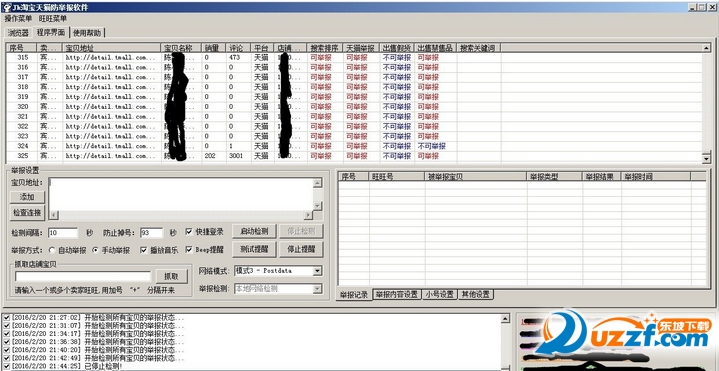The width and height of the screenshot is (719, 371).
Task: Uncheck the log entry timestamped 21:27:02
Action: [7, 317]
